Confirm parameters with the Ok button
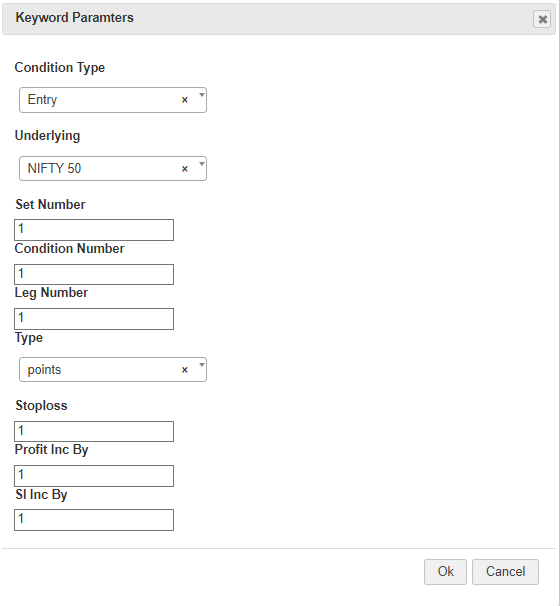 (x=445, y=572)
